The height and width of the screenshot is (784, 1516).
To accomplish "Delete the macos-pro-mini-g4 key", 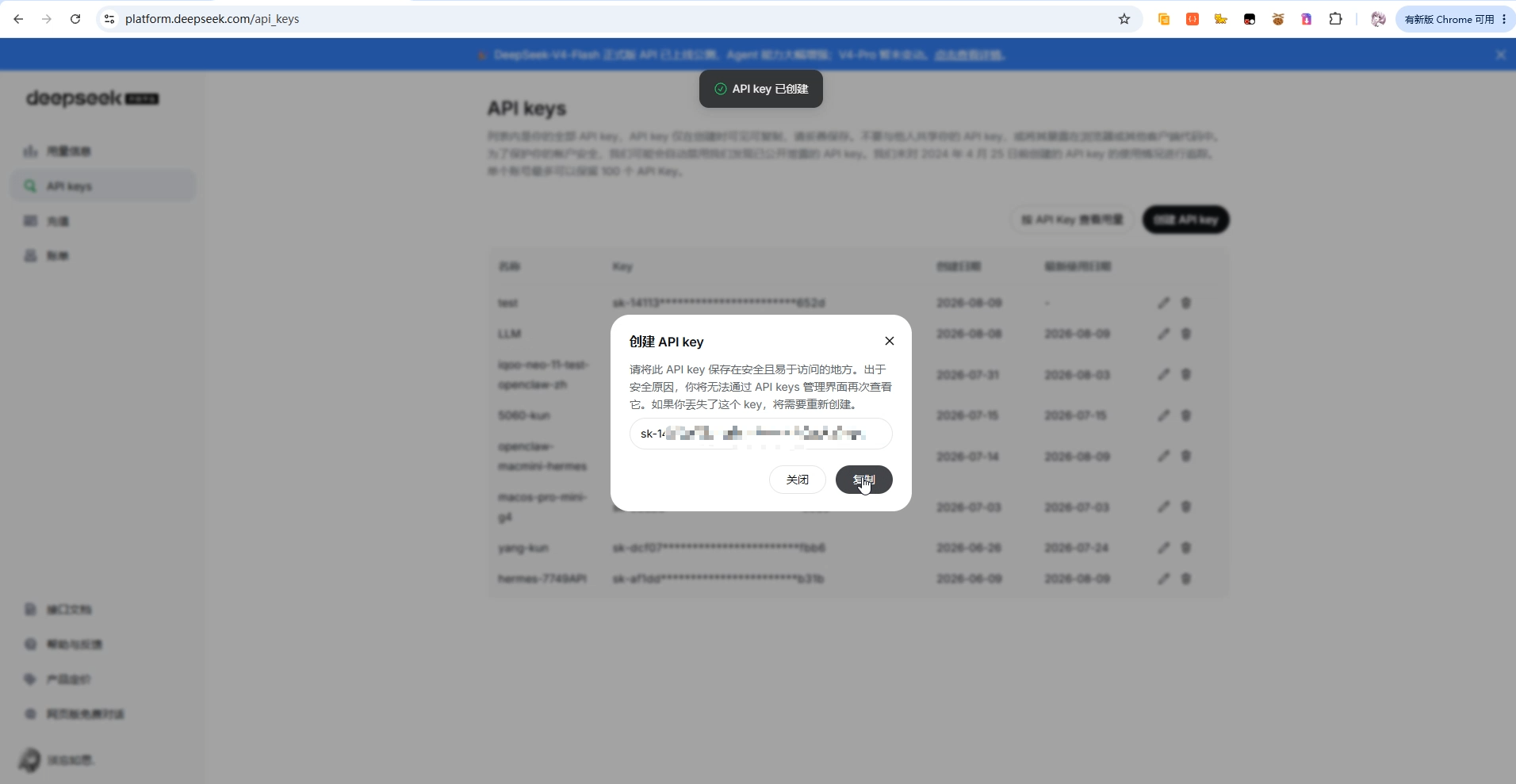I will coord(1186,507).
